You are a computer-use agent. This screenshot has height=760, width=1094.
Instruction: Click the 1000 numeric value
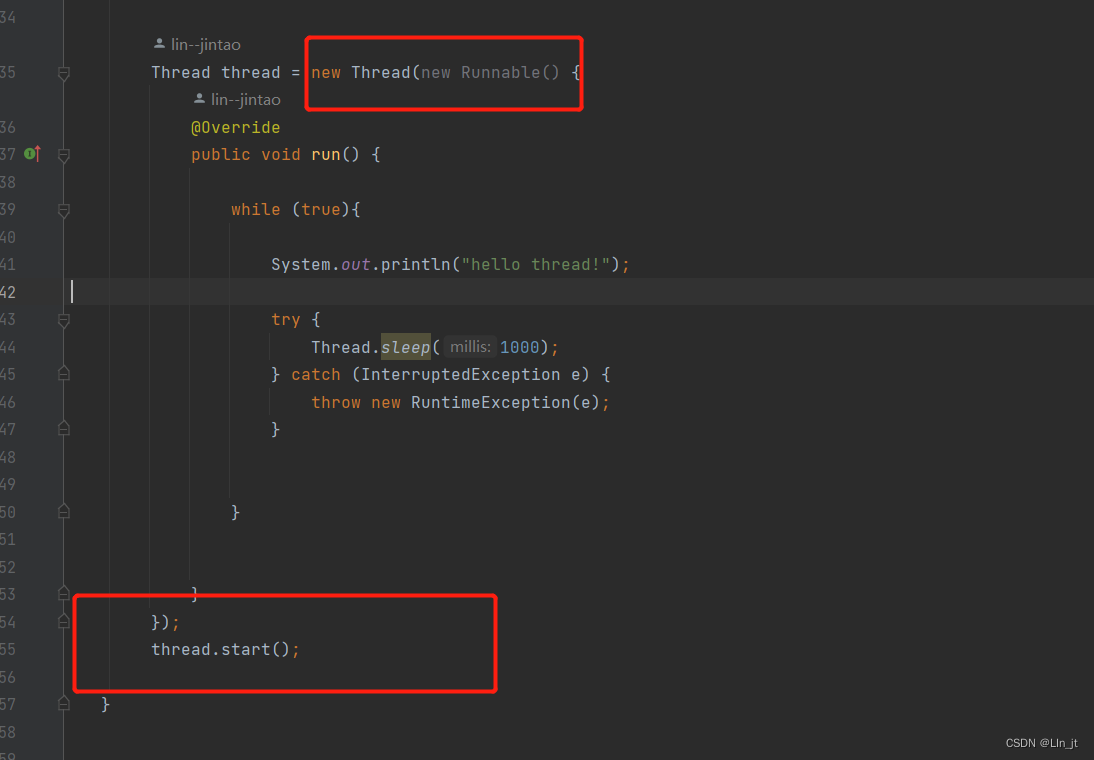click(520, 347)
